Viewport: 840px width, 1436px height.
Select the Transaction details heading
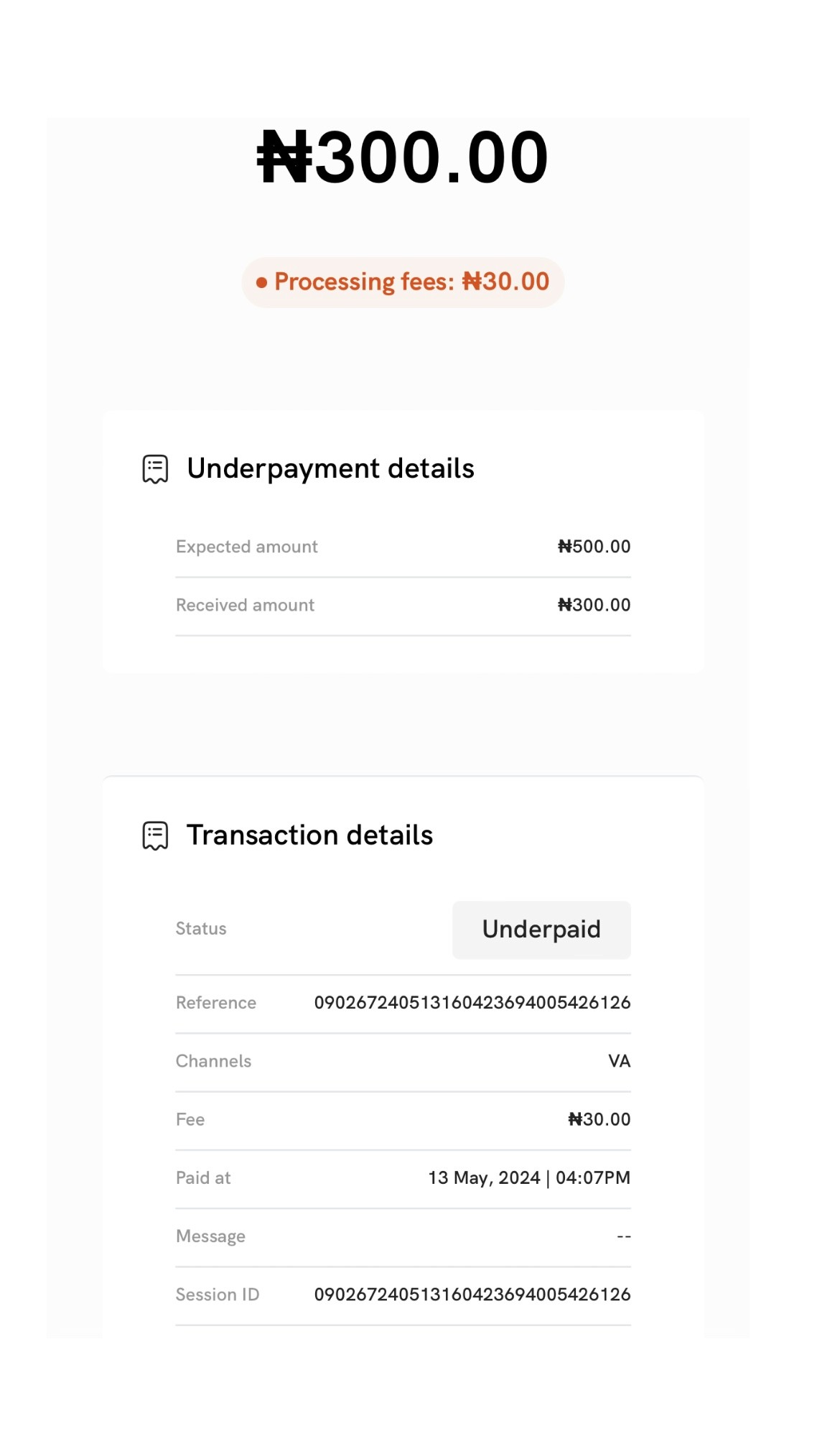pos(309,835)
